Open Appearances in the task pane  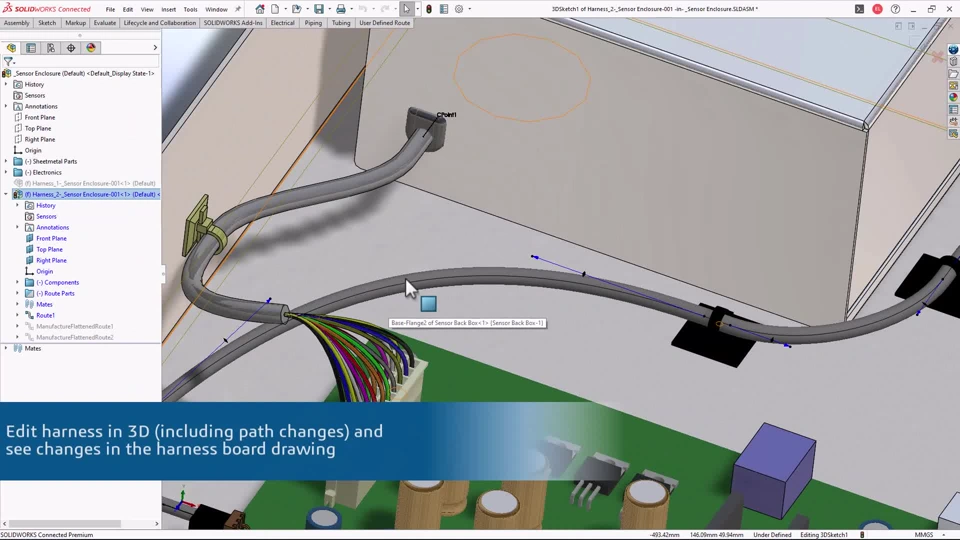(953, 97)
